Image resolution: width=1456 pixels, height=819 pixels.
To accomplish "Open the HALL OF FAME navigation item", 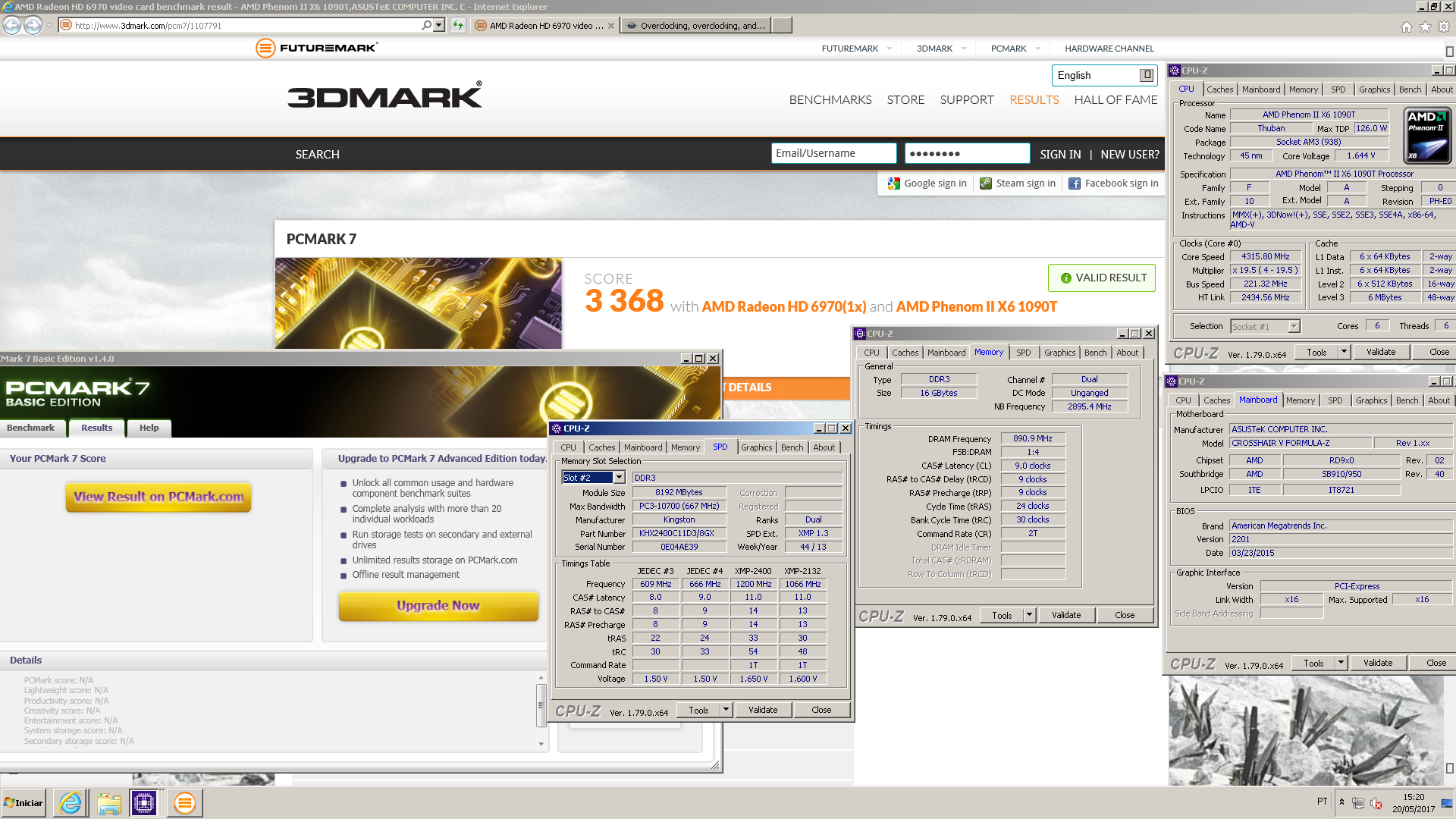I will 1116,99.
